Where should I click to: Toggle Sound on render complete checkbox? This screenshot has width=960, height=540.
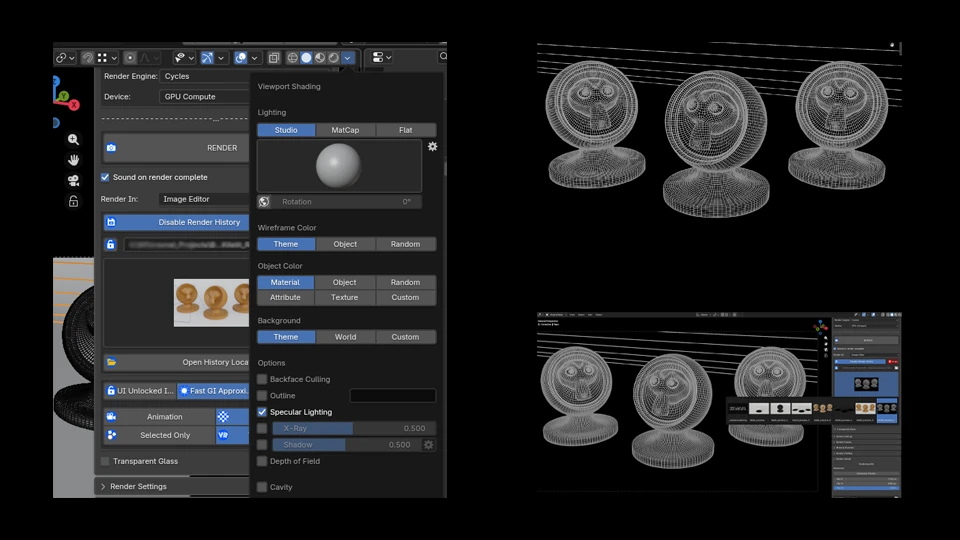point(105,178)
